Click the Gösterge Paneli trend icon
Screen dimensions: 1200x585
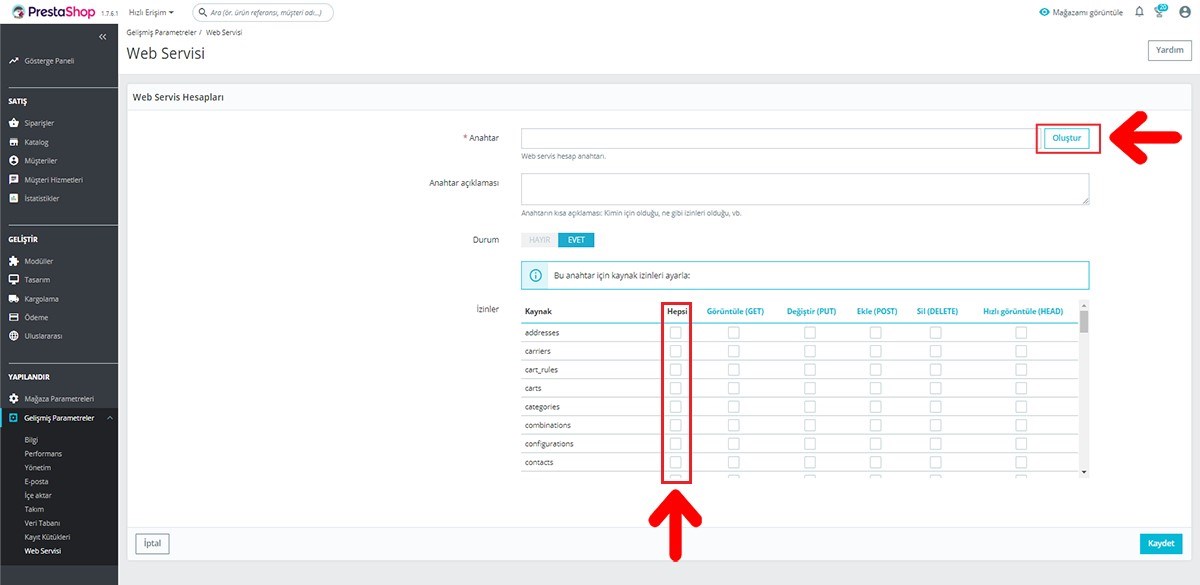tap(14, 61)
